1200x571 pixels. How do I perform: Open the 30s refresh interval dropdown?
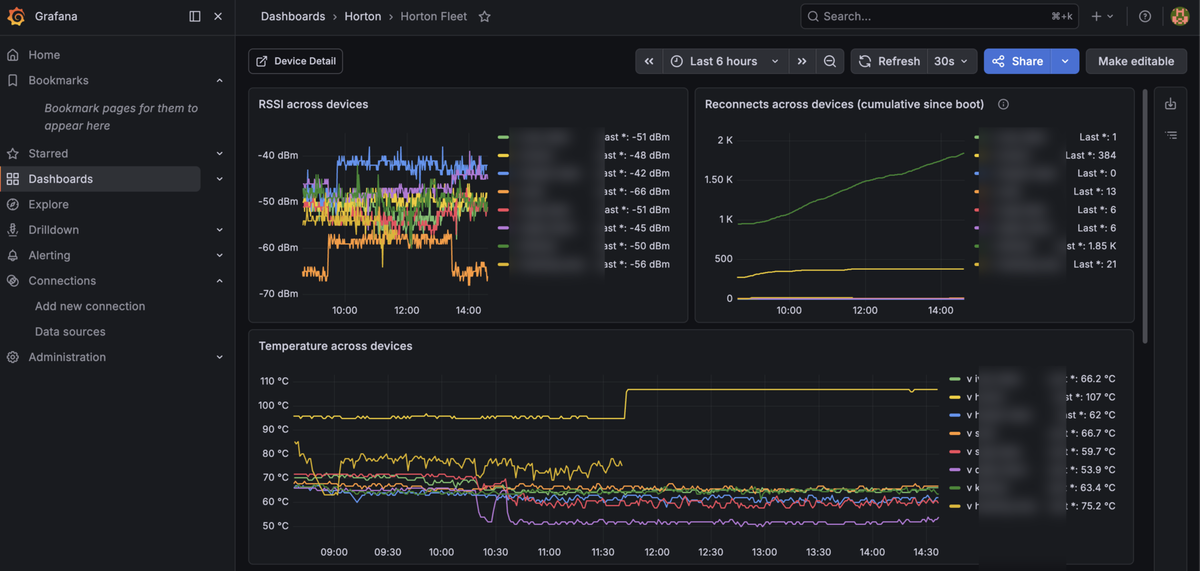[x=951, y=61]
